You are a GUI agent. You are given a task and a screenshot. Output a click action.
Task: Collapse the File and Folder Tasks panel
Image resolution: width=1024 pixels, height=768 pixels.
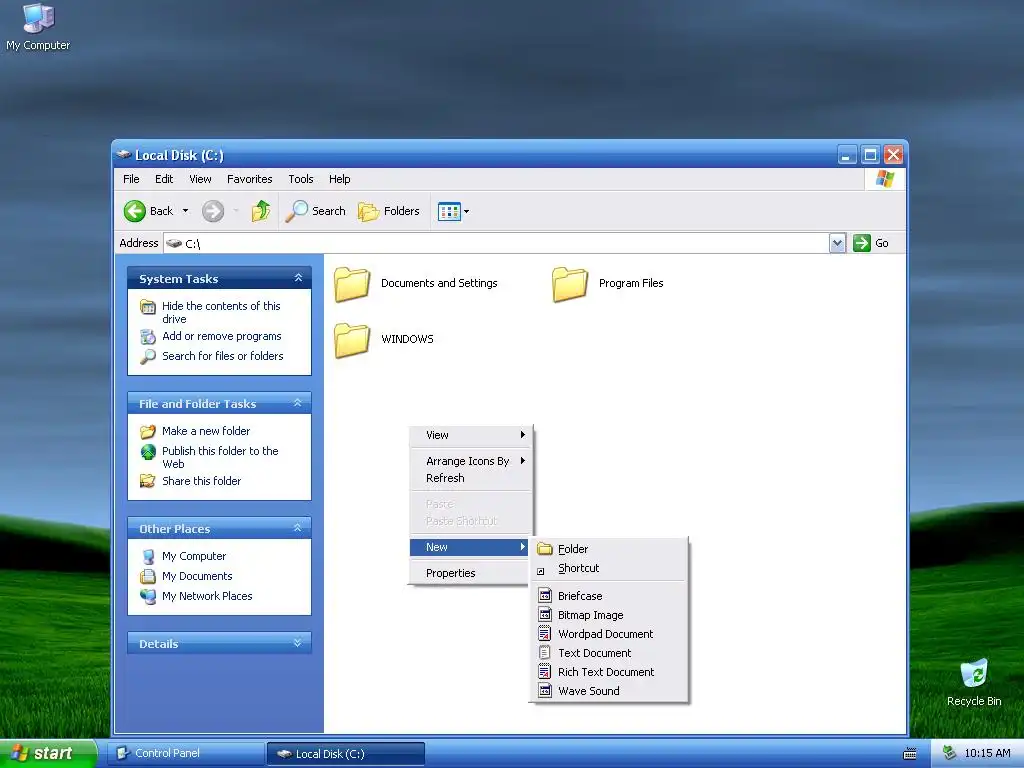click(298, 403)
